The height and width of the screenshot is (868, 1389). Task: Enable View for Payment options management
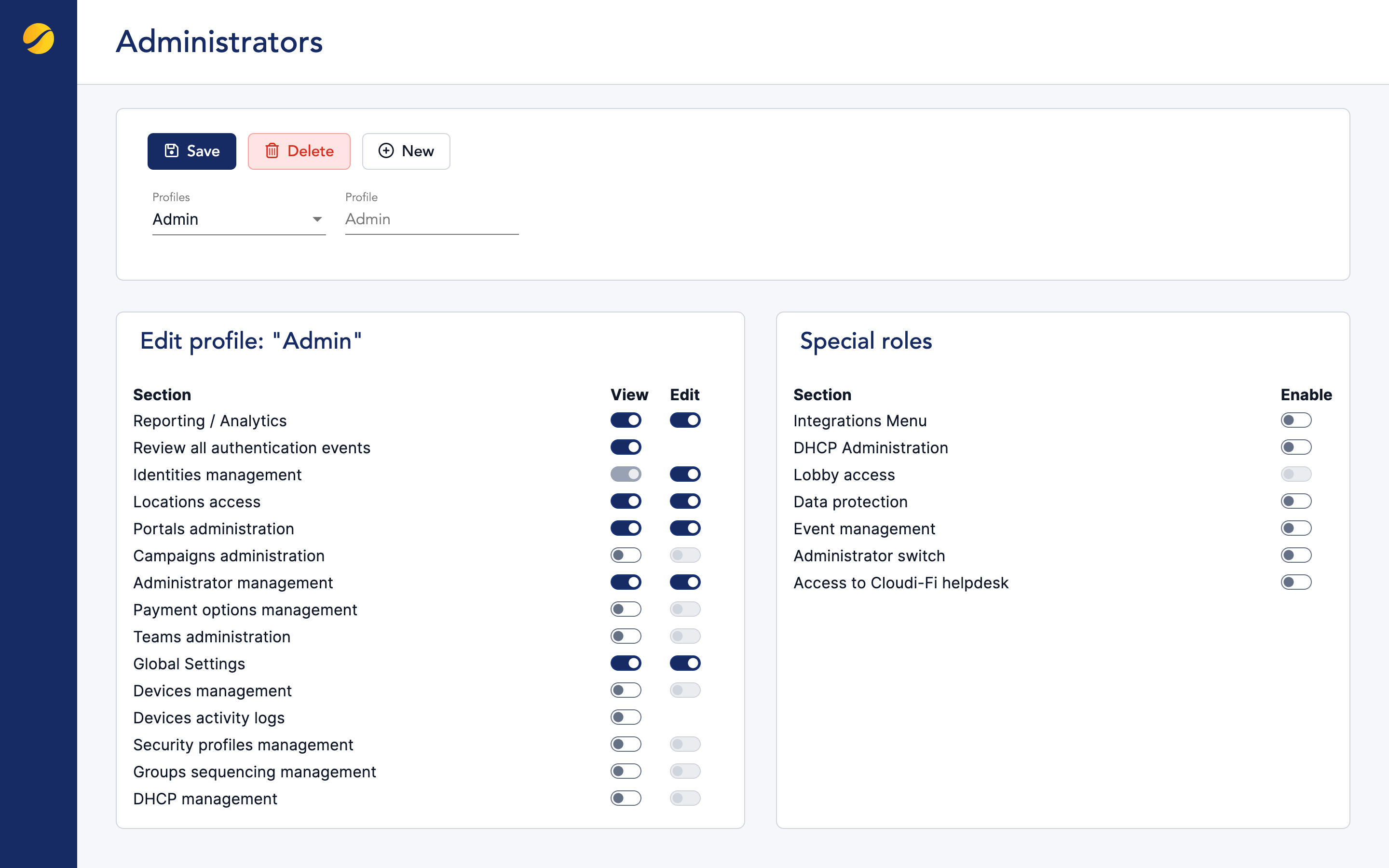tap(626, 609)
